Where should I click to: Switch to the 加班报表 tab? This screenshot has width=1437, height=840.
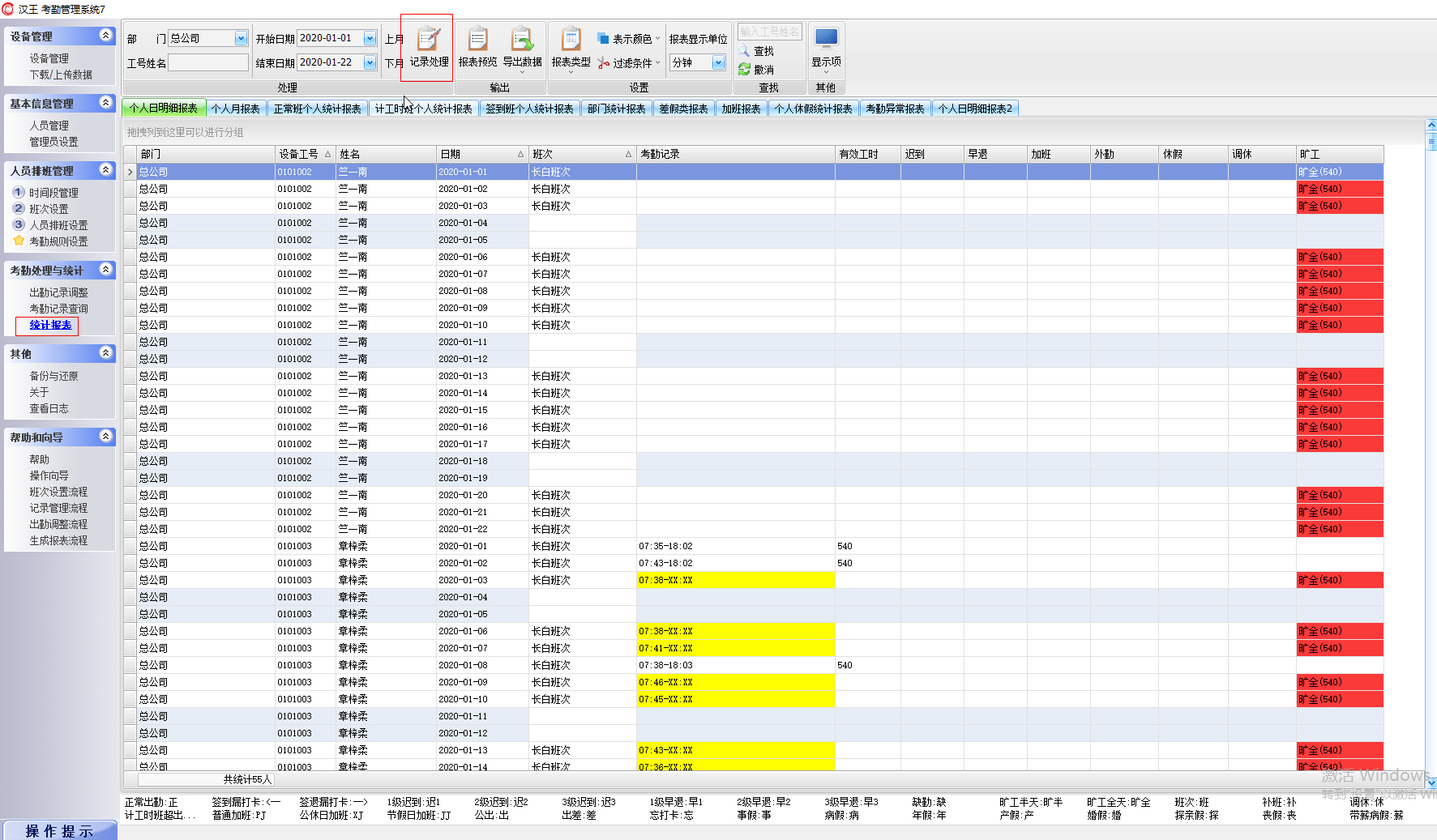coord(741,109)
